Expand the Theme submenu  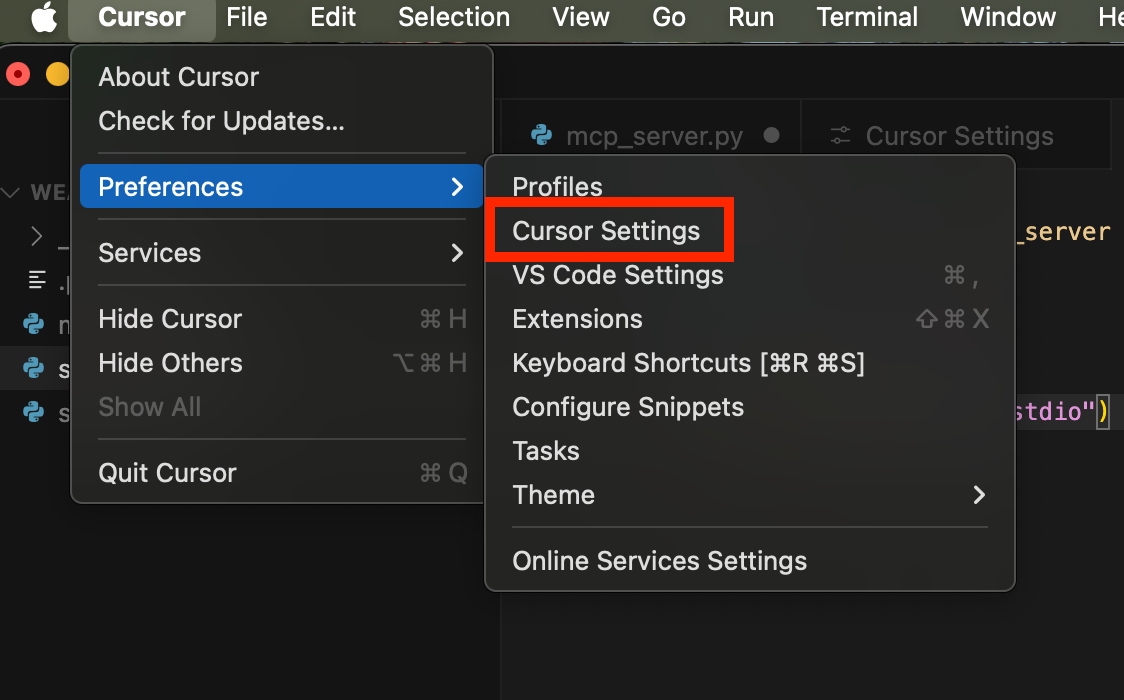(750, 495)
